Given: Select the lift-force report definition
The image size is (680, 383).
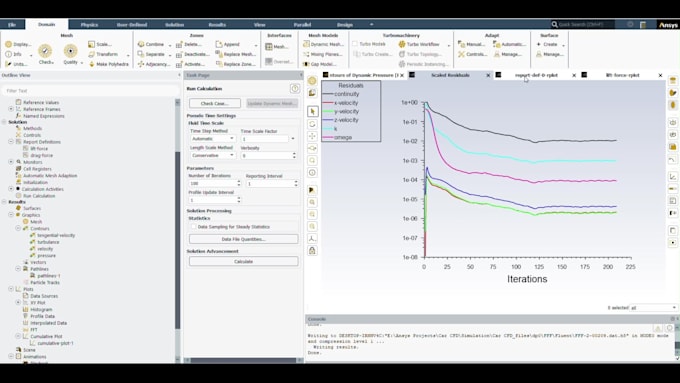Looking at the screenshot, I should click(x=39, y=148).
